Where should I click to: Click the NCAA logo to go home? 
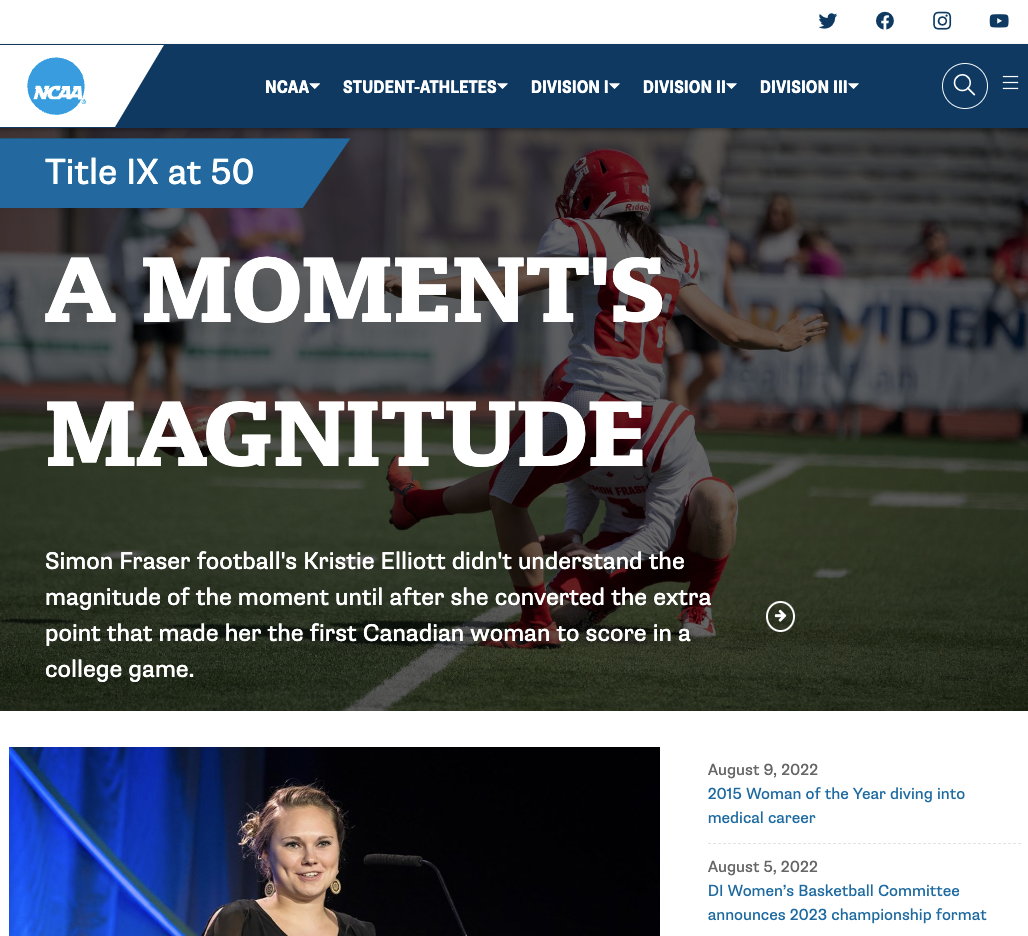point(56,87)
